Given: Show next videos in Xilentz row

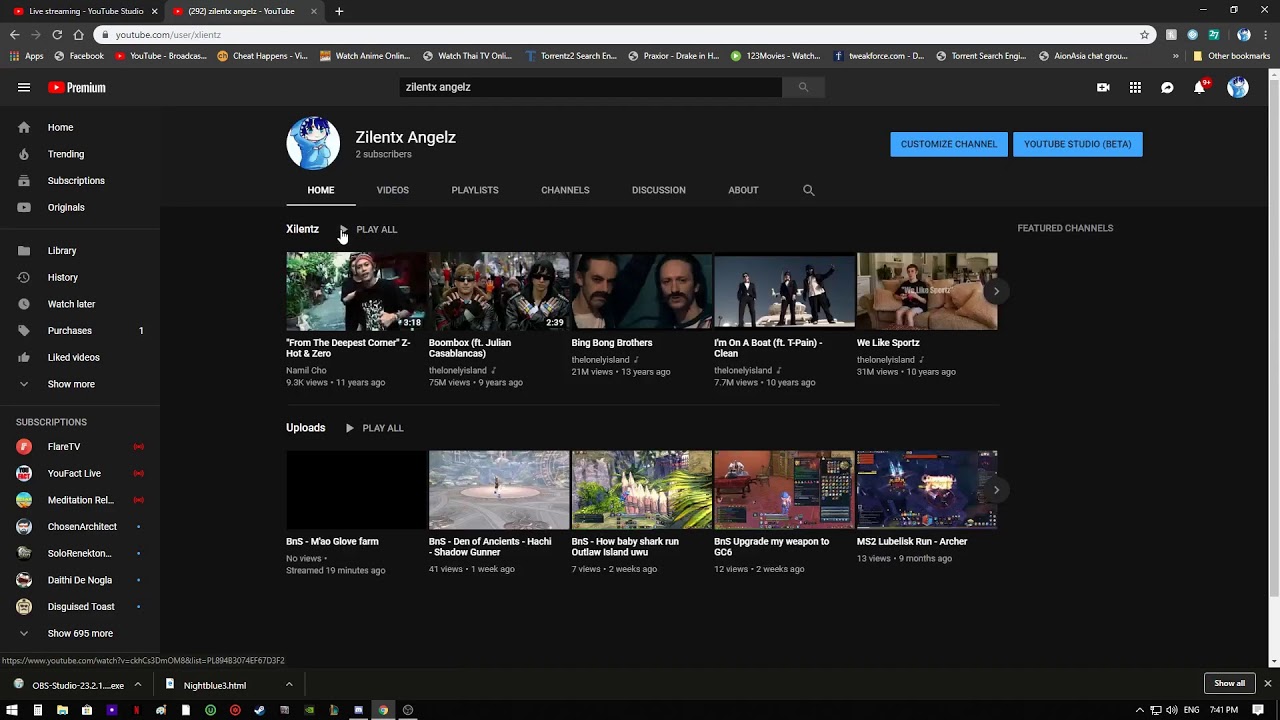Looking at the screenshot, I should point(996,291).
